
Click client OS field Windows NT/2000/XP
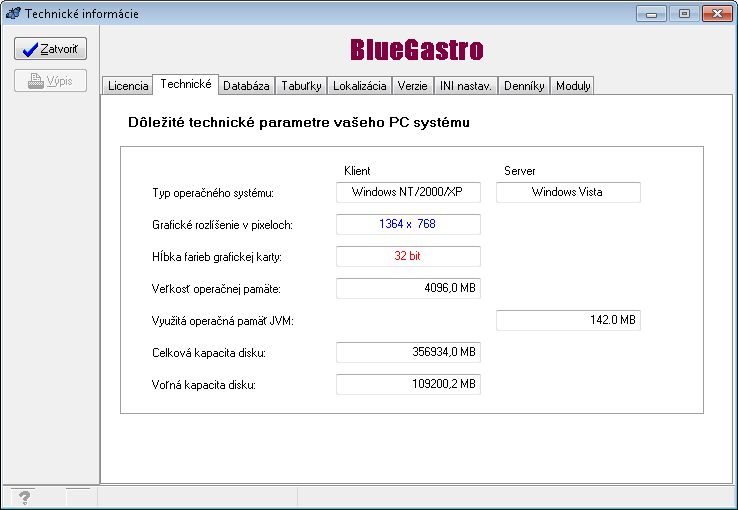[408, 192]
